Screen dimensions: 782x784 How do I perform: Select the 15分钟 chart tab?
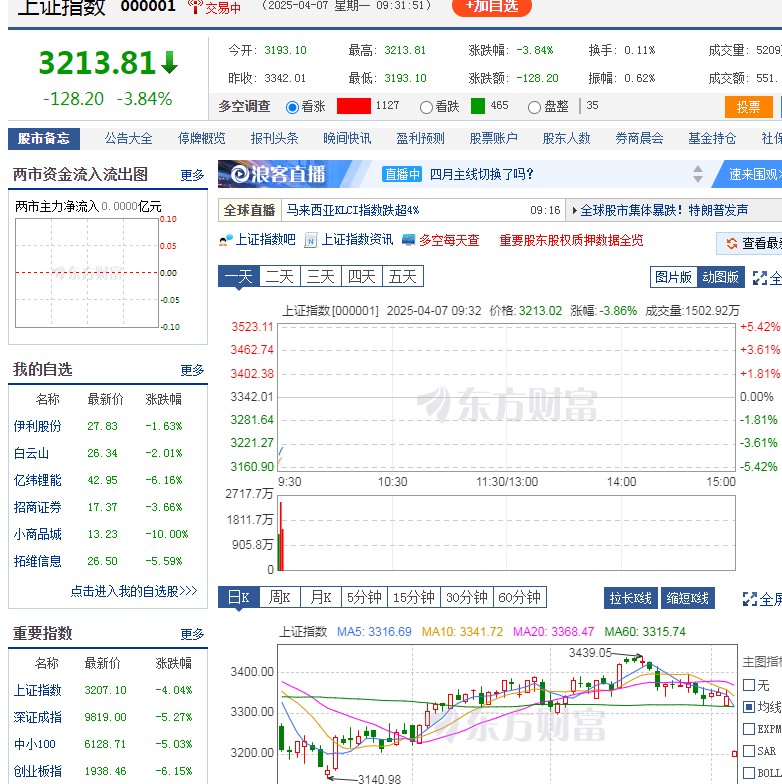414,598
